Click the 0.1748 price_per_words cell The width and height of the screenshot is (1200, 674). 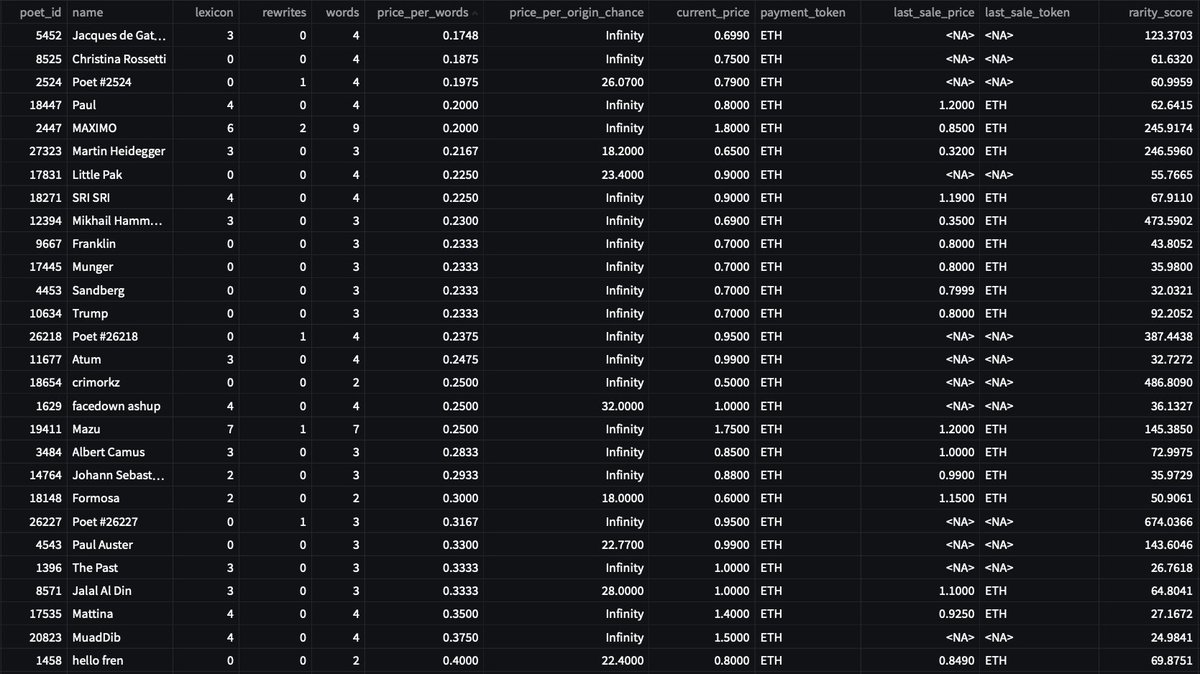(425, 36)
